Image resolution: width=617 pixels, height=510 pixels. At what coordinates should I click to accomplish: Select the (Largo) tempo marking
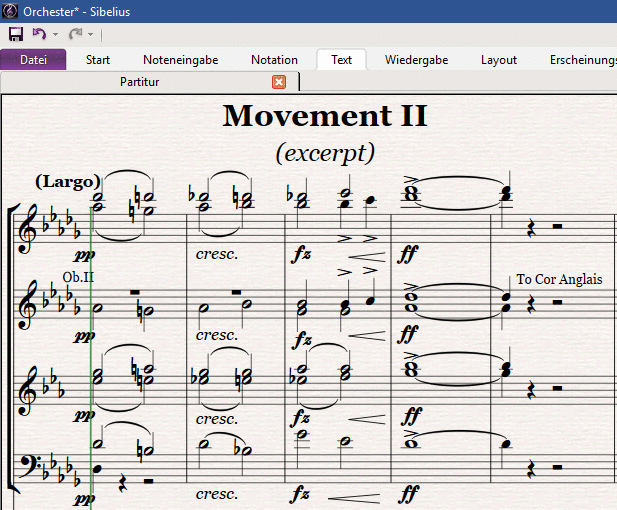point(68,182)
